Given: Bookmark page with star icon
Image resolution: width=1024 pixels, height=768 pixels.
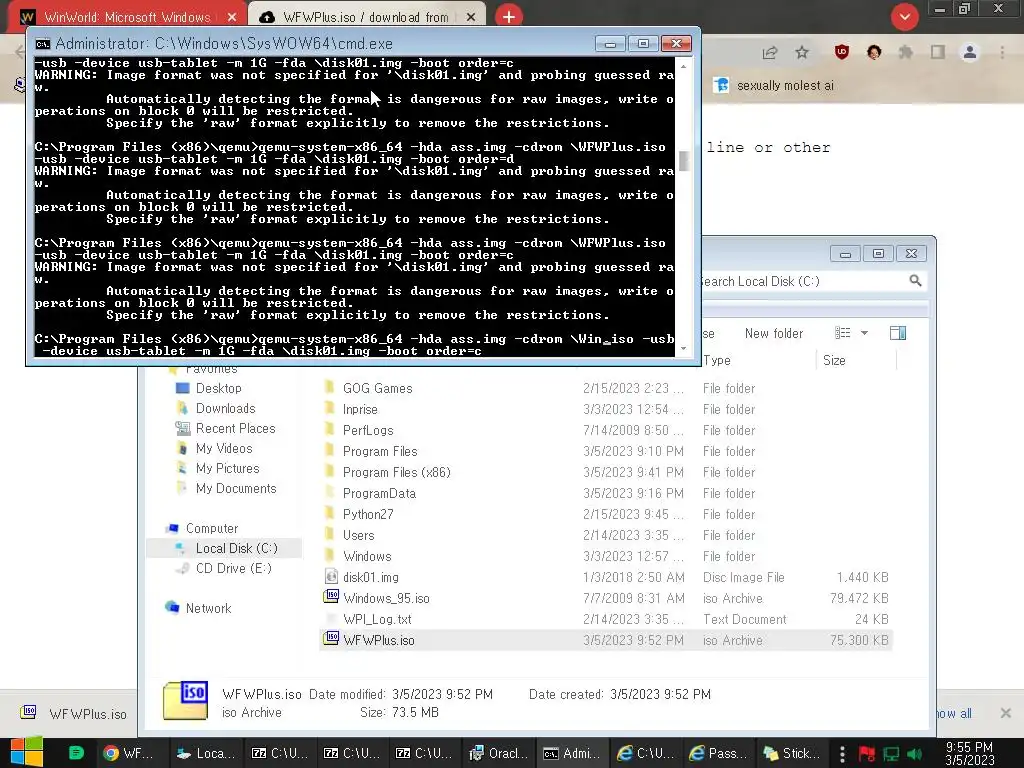Looking at the screenshot, I should [802, 52].
